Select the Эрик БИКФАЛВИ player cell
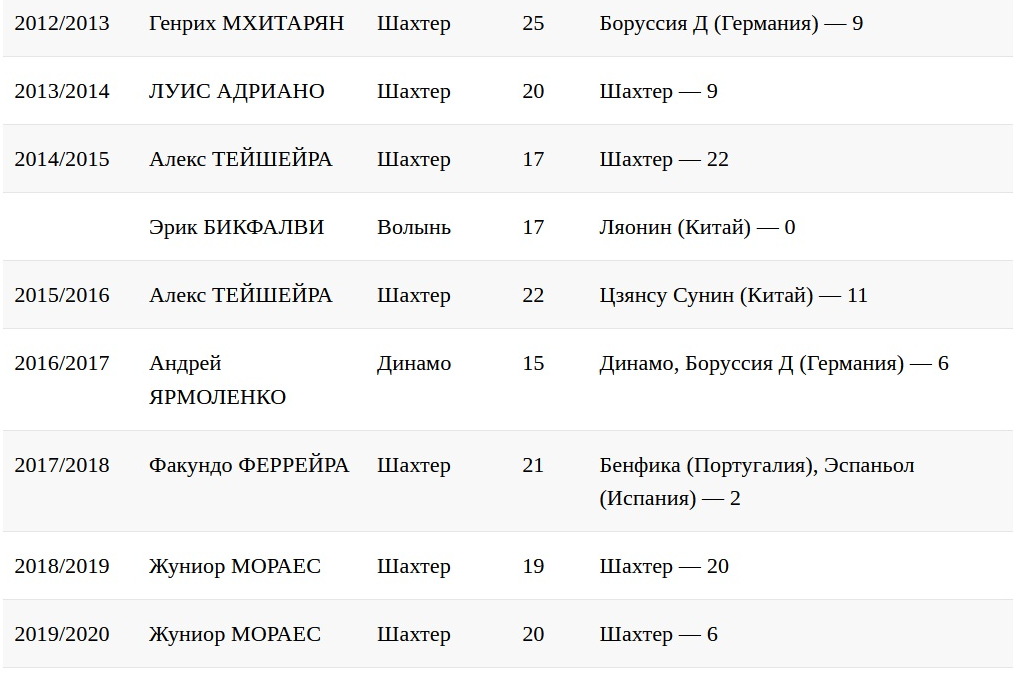Screen dimensions: 1025x679 click(x=237, y=227)
